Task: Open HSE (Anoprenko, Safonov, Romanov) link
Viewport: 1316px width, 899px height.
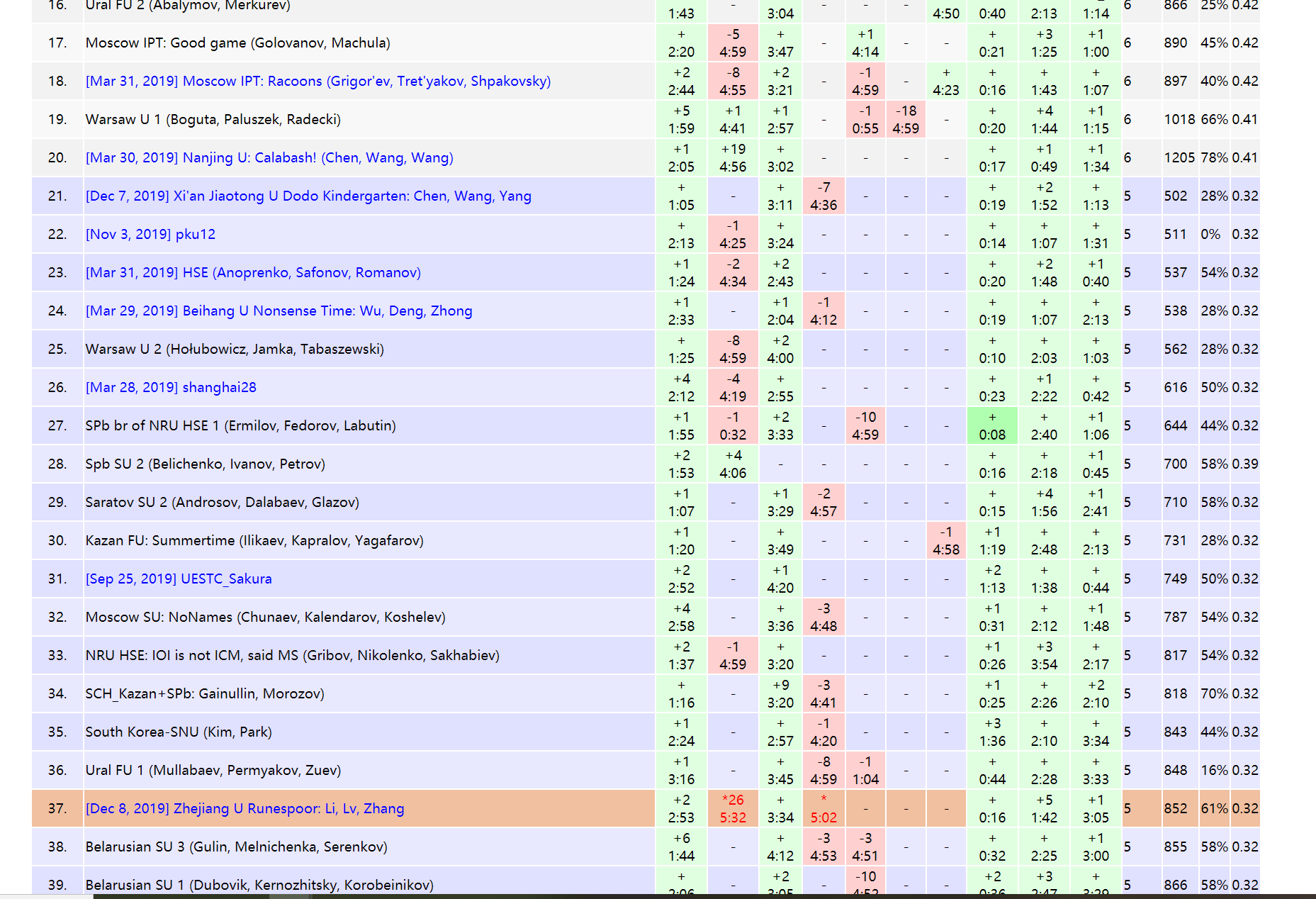Action: click(253, 273)
